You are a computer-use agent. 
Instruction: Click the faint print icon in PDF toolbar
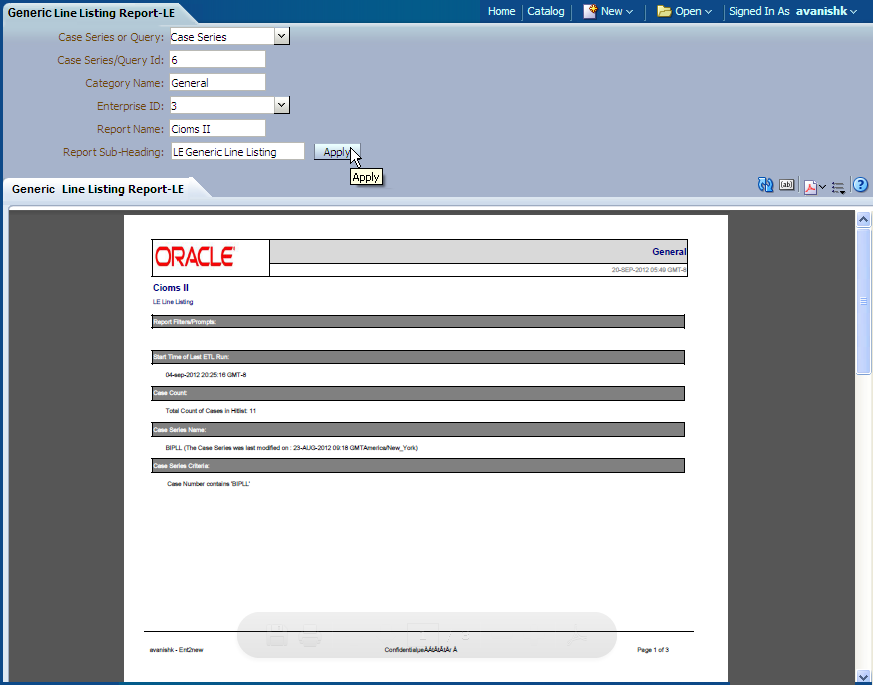coord(310,635)
